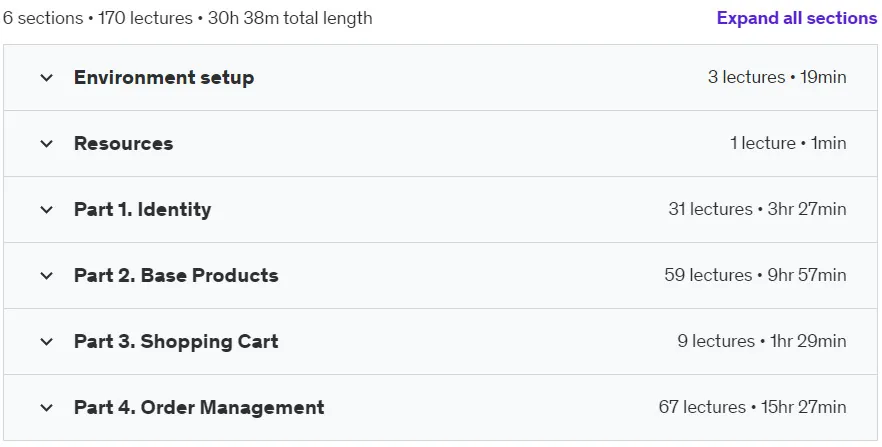
Task: Expand Part 3. Shopping Cart chevron arrow
Action: pos(47,342)
